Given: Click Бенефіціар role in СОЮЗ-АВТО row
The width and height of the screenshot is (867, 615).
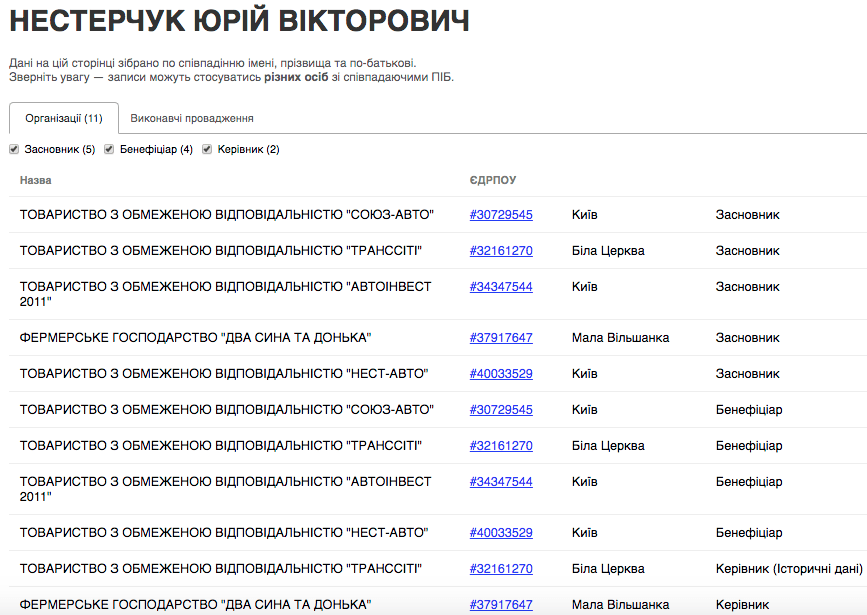Looking at the screenshot, I should click(x=749, y=409).
